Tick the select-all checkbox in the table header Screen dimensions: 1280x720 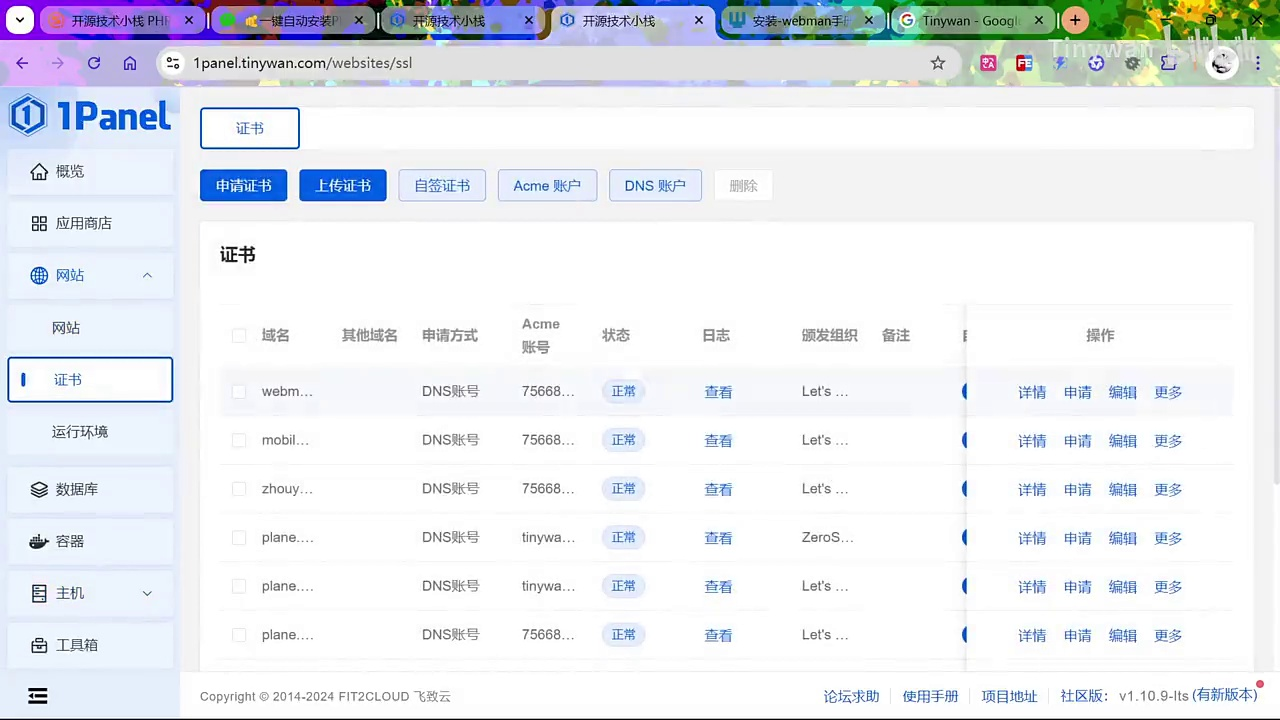tap(239, 336)
